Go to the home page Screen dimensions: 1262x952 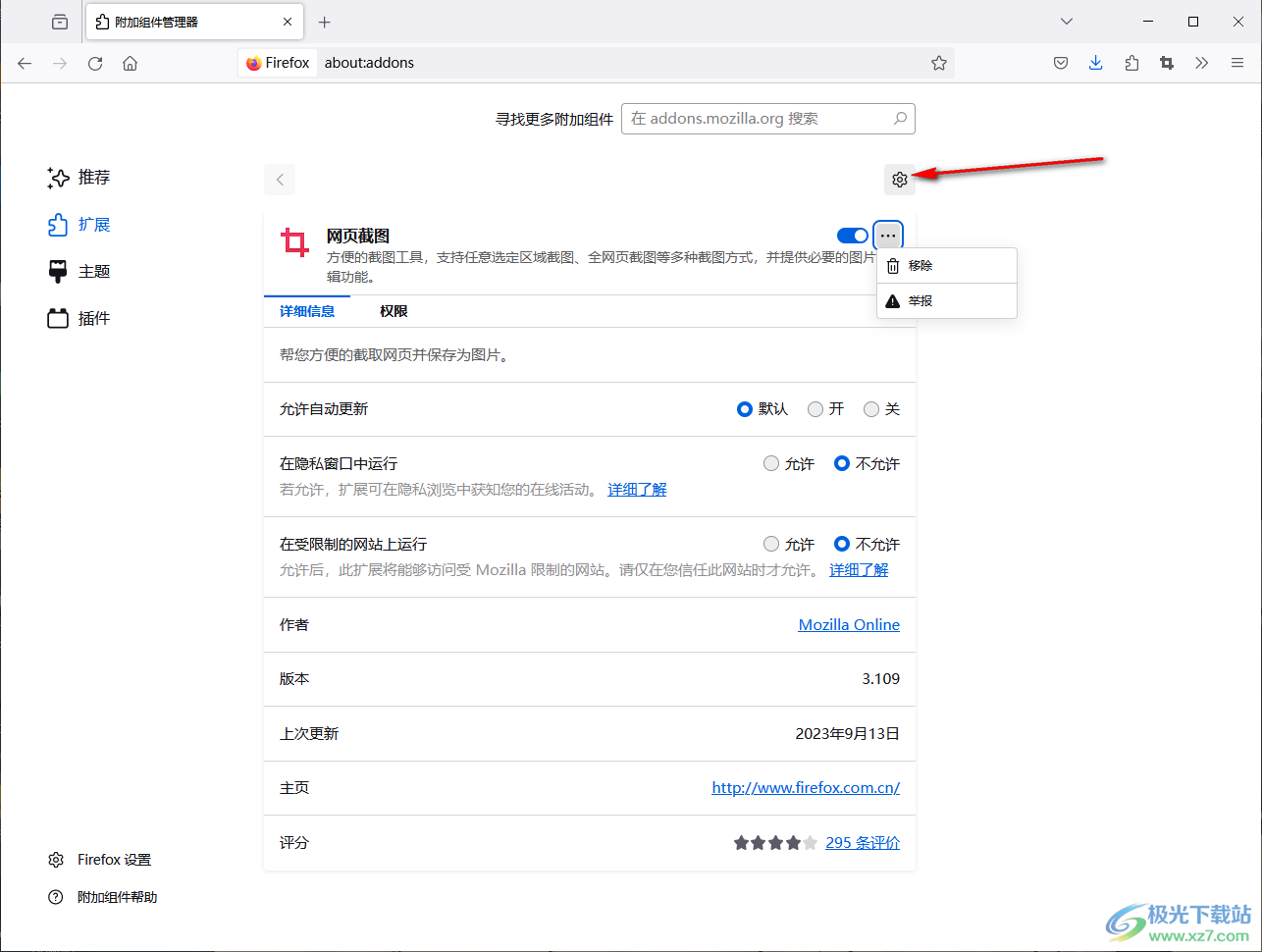click(130, 63)
